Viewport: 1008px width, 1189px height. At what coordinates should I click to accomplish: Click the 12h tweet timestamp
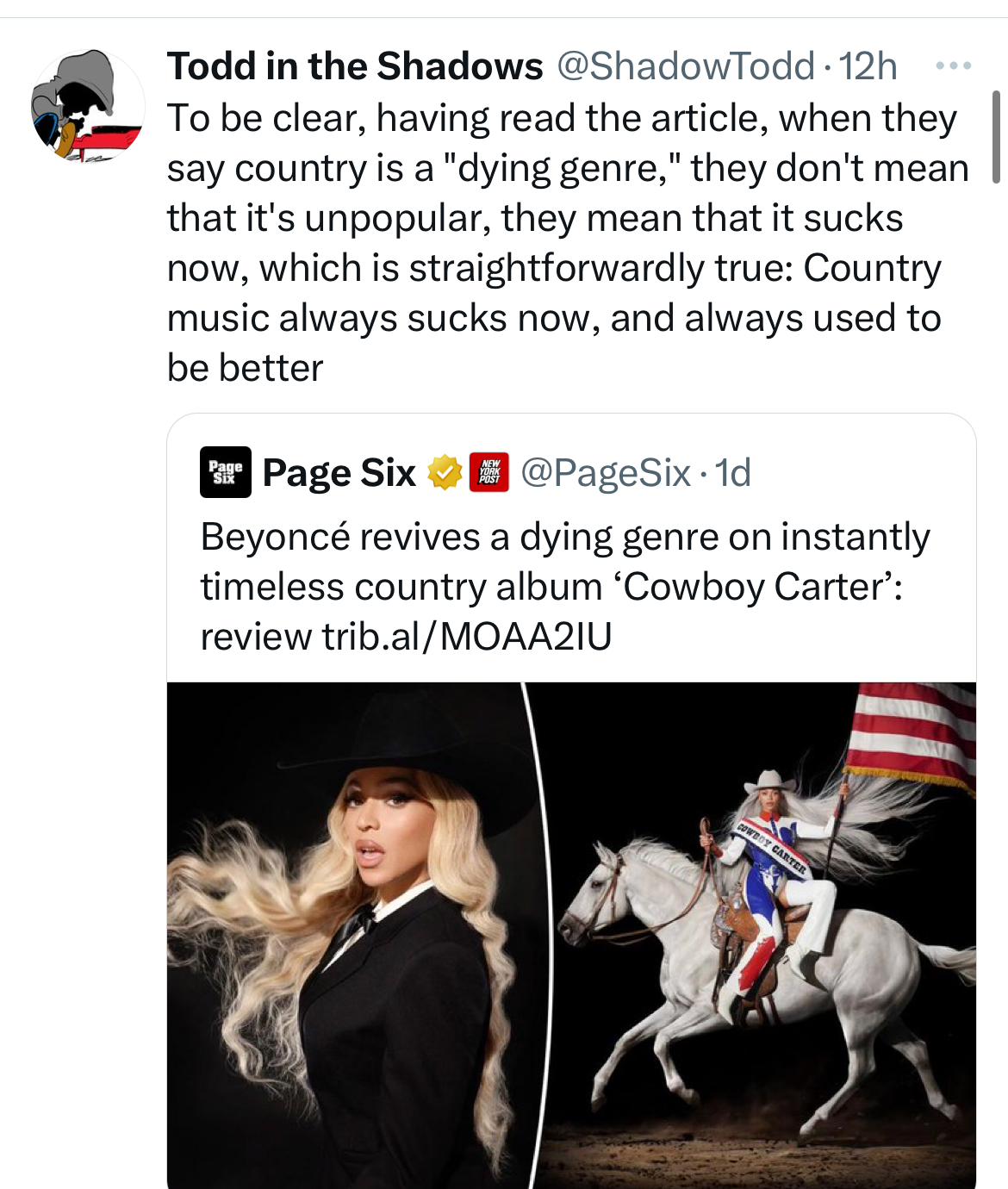tap(868, 66)
